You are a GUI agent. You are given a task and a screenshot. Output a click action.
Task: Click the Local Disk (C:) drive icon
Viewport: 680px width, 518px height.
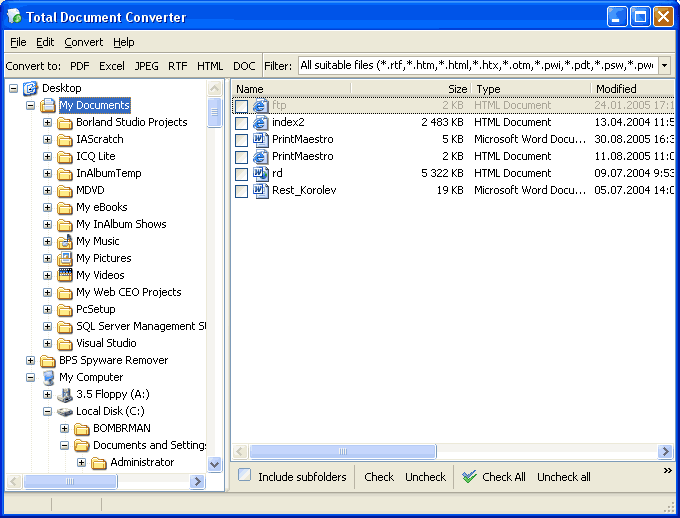[65, 411]
